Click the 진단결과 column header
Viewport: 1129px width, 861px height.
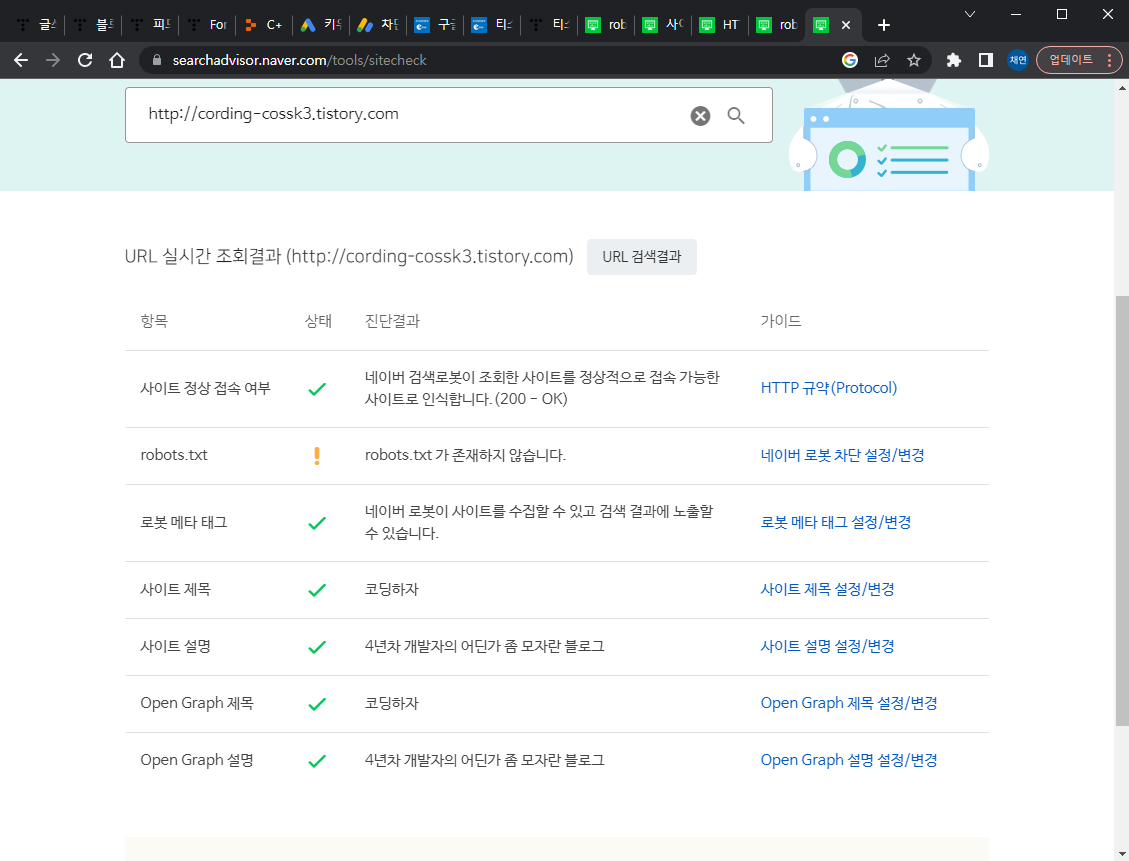tap(392, 321)
